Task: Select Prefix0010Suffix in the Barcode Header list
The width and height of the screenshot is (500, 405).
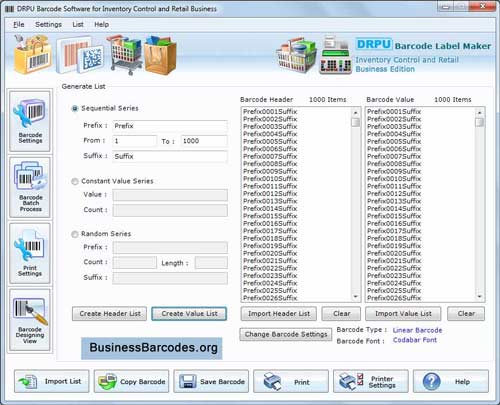Action: point(270,179)
